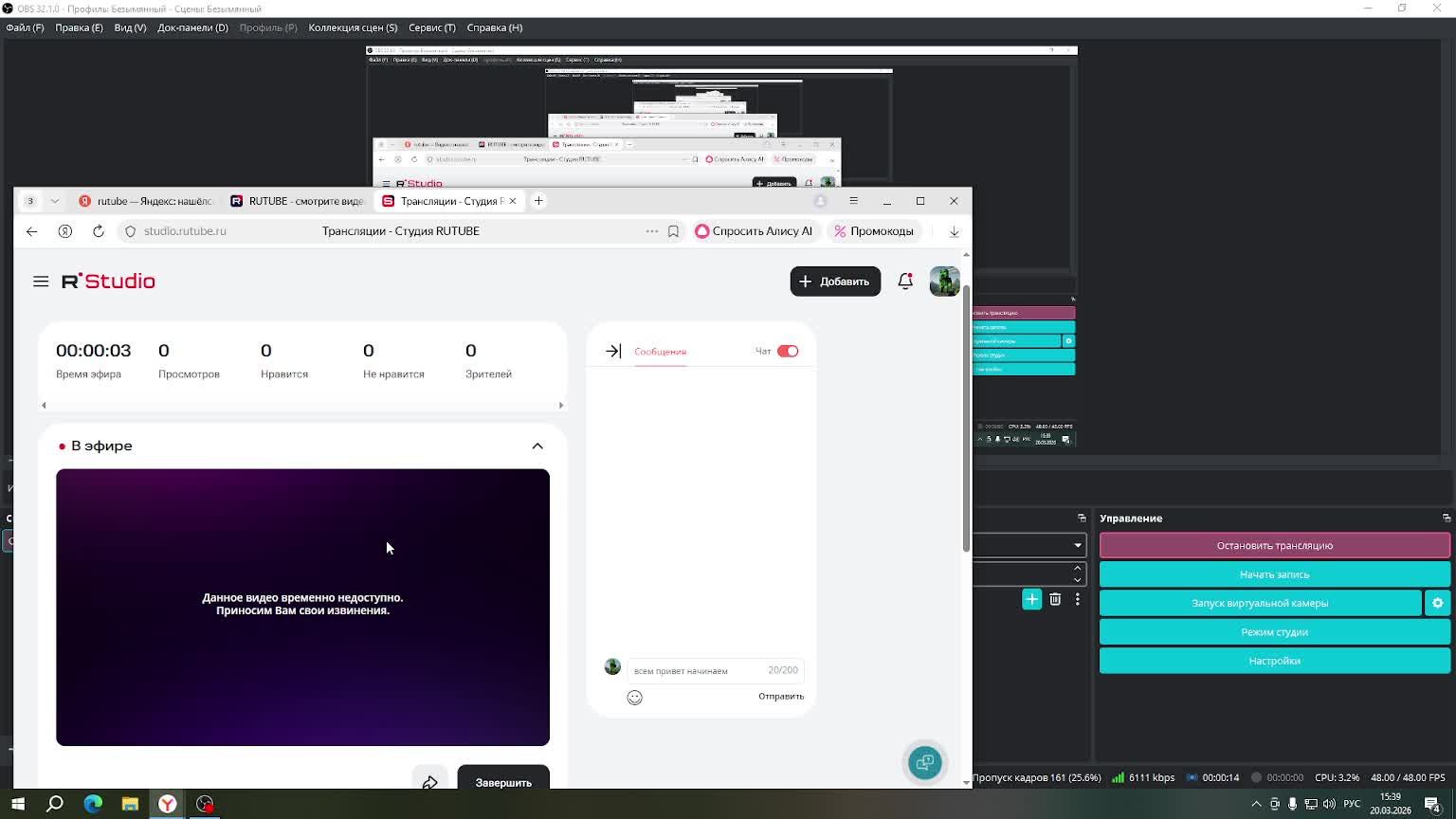Add a new item with OBS plus button
The image size is (1456, 819).
(1031, 599)
